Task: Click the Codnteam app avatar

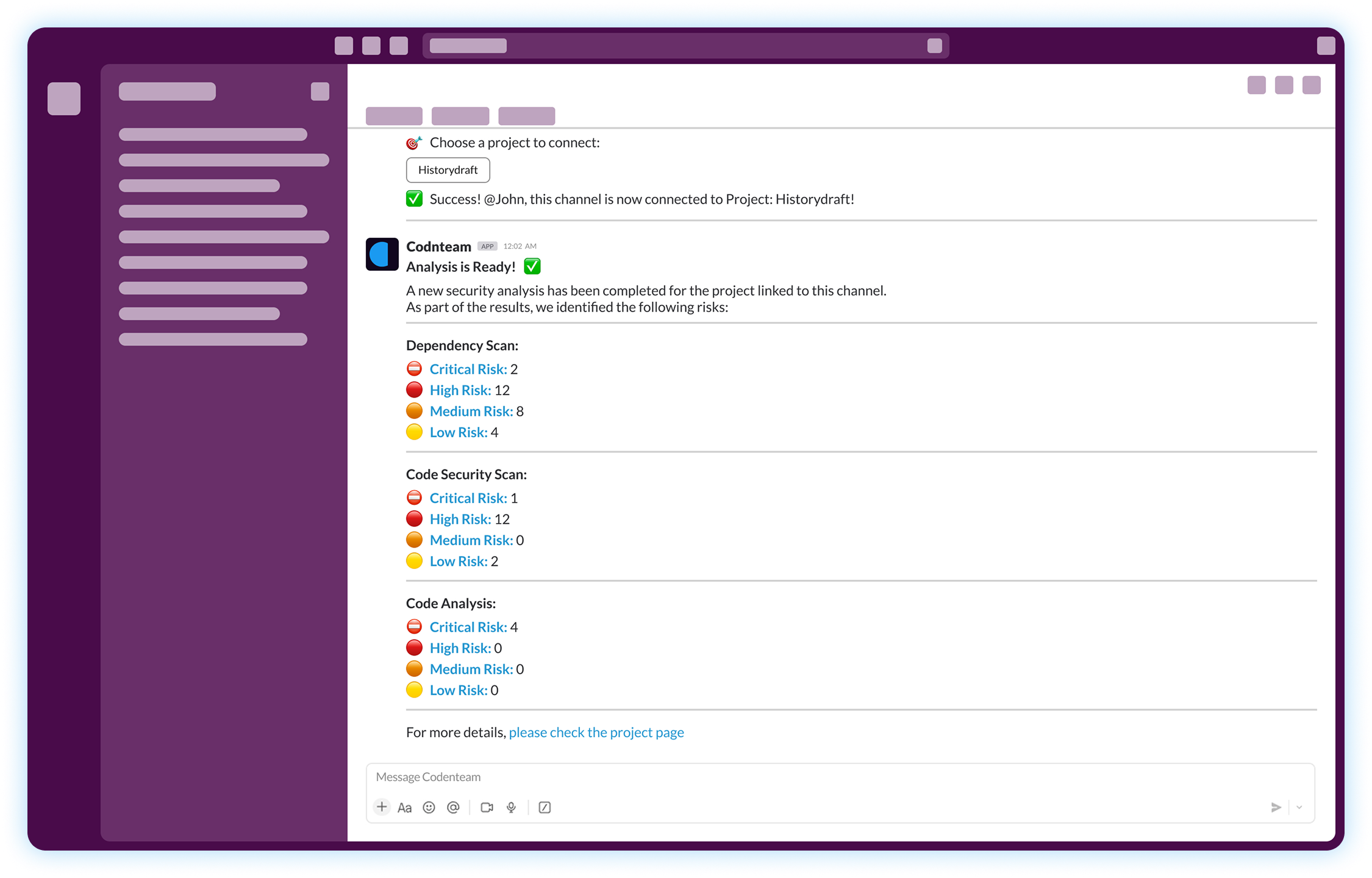Action: pos(382,254)
